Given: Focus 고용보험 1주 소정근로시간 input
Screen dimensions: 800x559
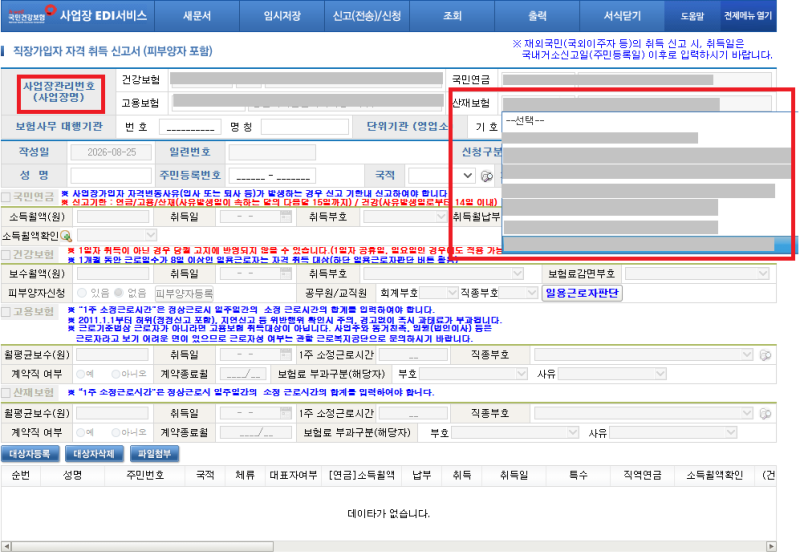Looking at the screenshot, I should click(x=413, y=354).
